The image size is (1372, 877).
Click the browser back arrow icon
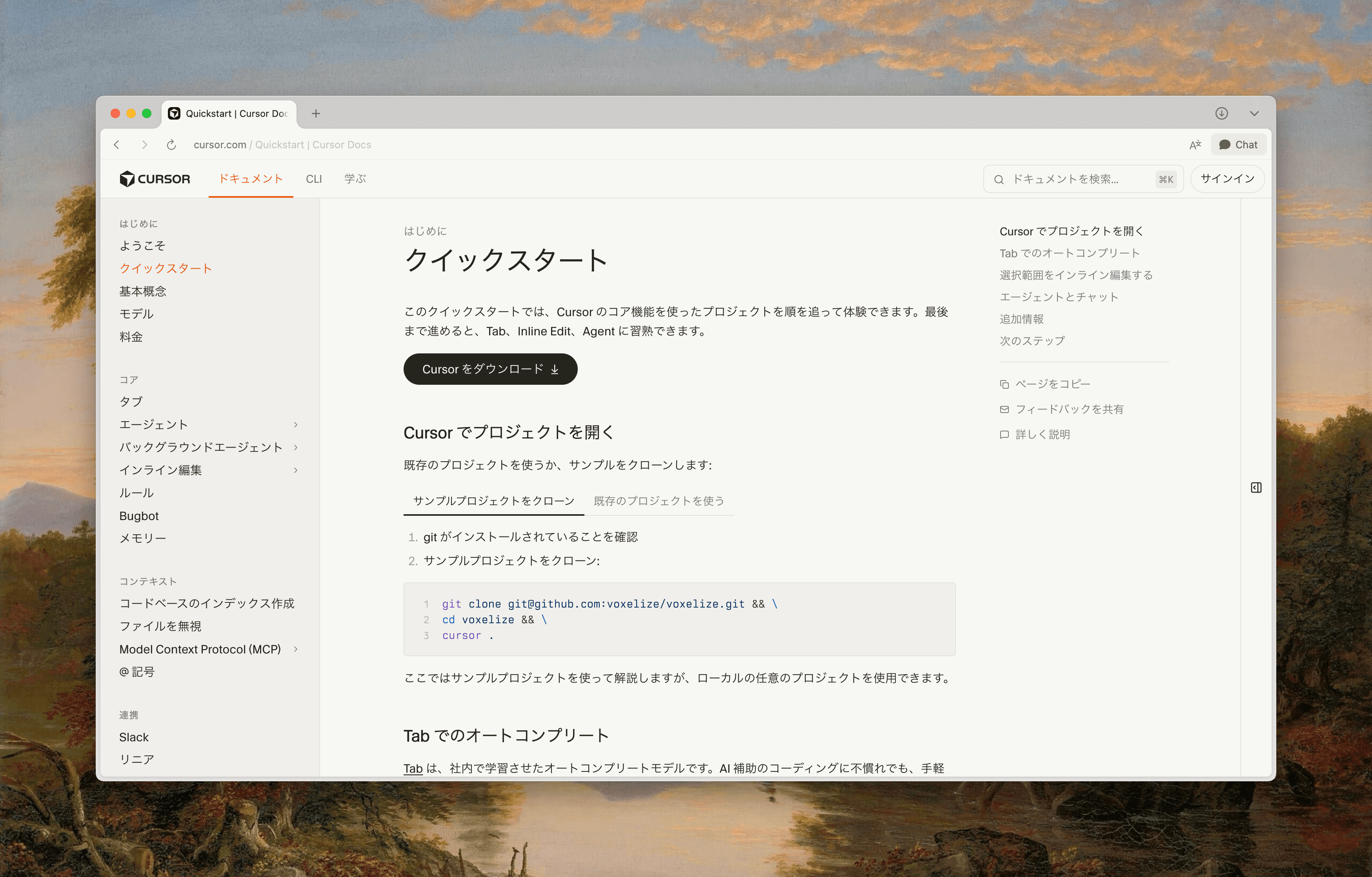117,145
